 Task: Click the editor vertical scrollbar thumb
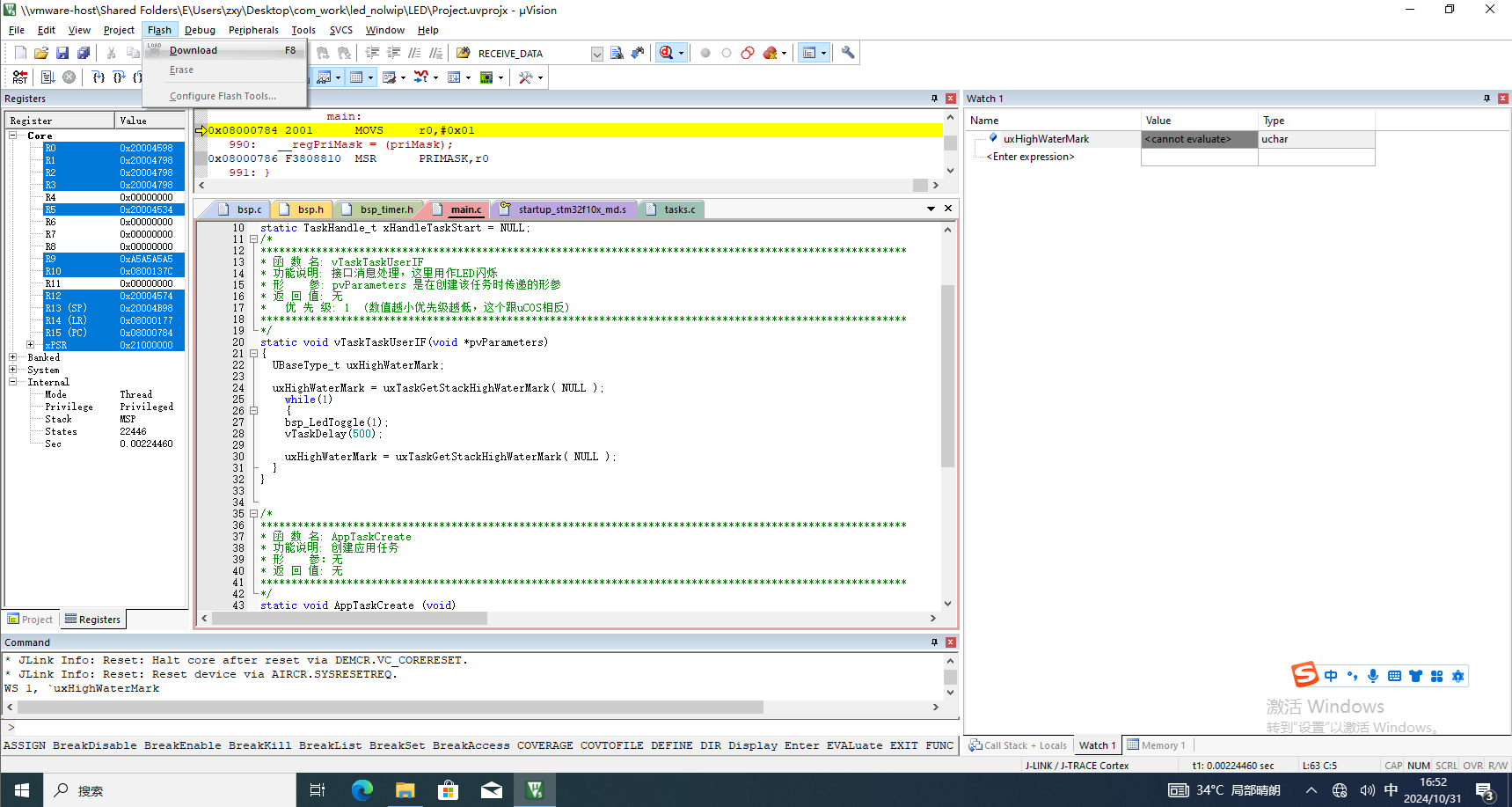(x=947, y=376)
